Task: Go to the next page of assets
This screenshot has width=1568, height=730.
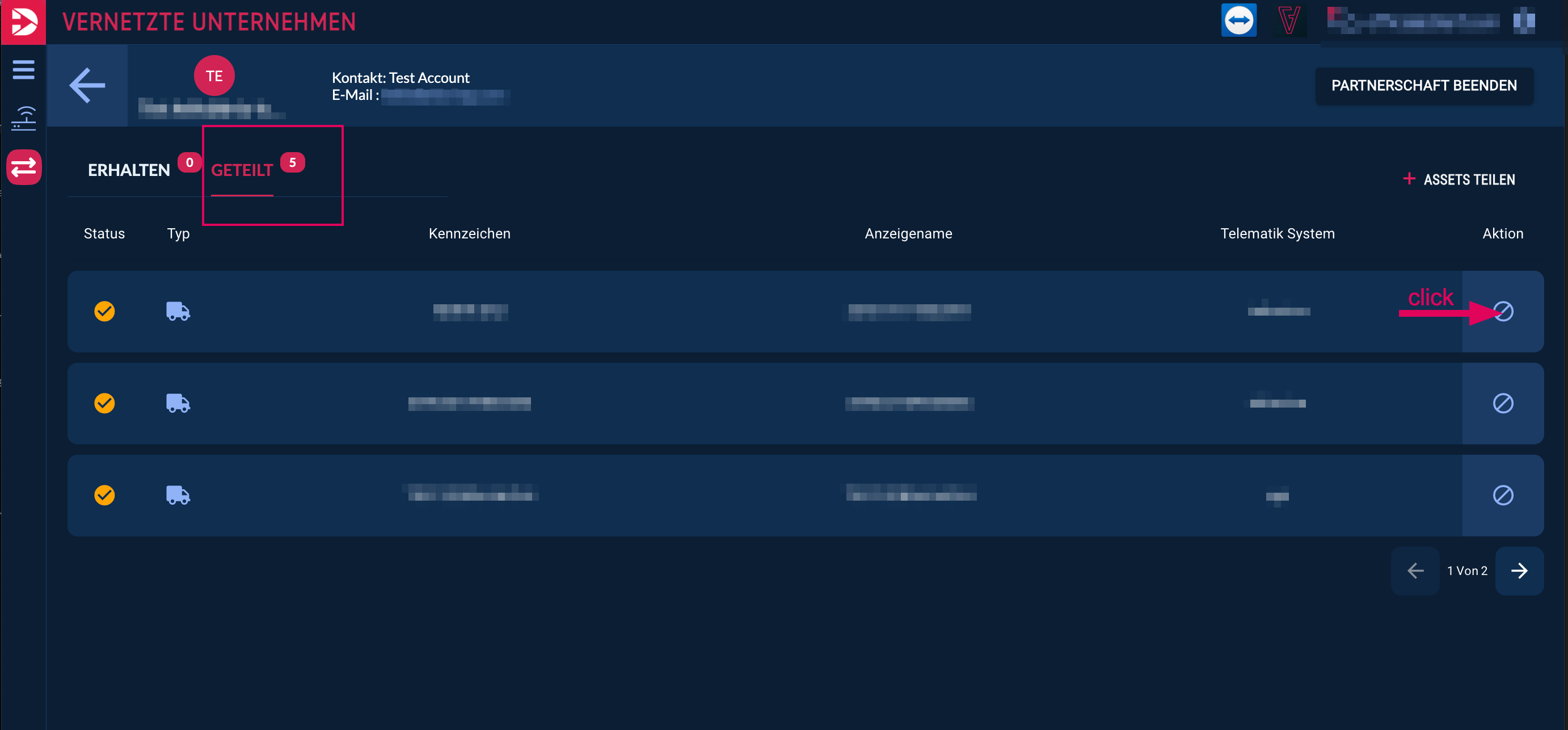Action: pos(1519,570)
